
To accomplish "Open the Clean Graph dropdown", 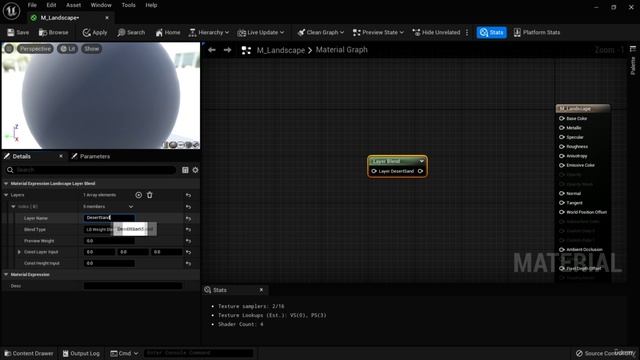I will pos(320,32).
